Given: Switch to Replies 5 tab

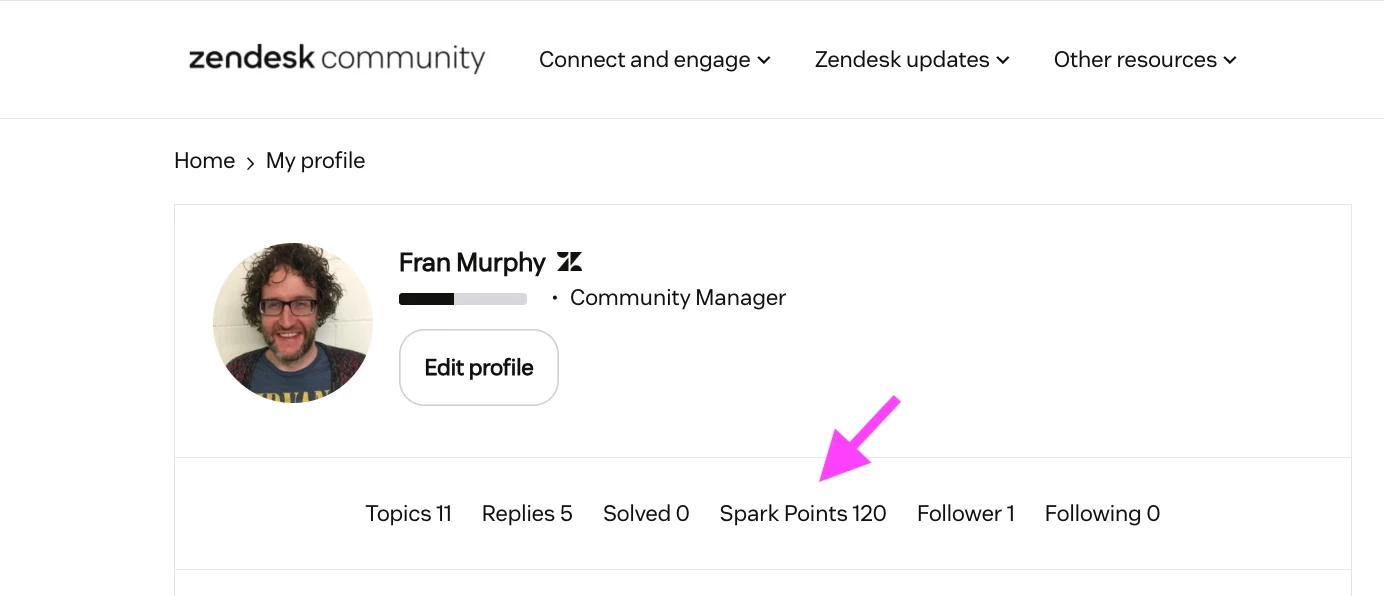Looking at the screenshot, I should (x=527, y=513).
